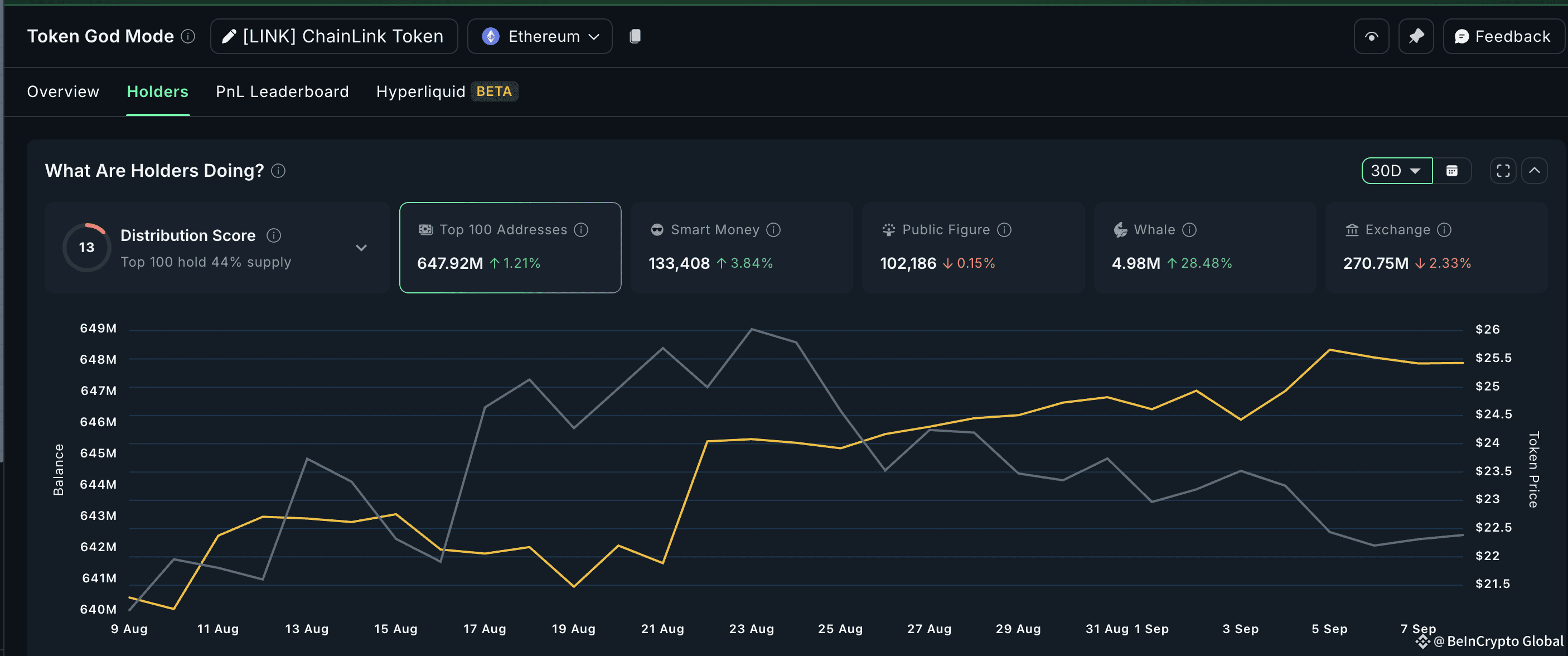This screenshot has height=656, width=1568.
Task: Edit the [LINK] ChainLink Token selector
Action: click(333, 37)
